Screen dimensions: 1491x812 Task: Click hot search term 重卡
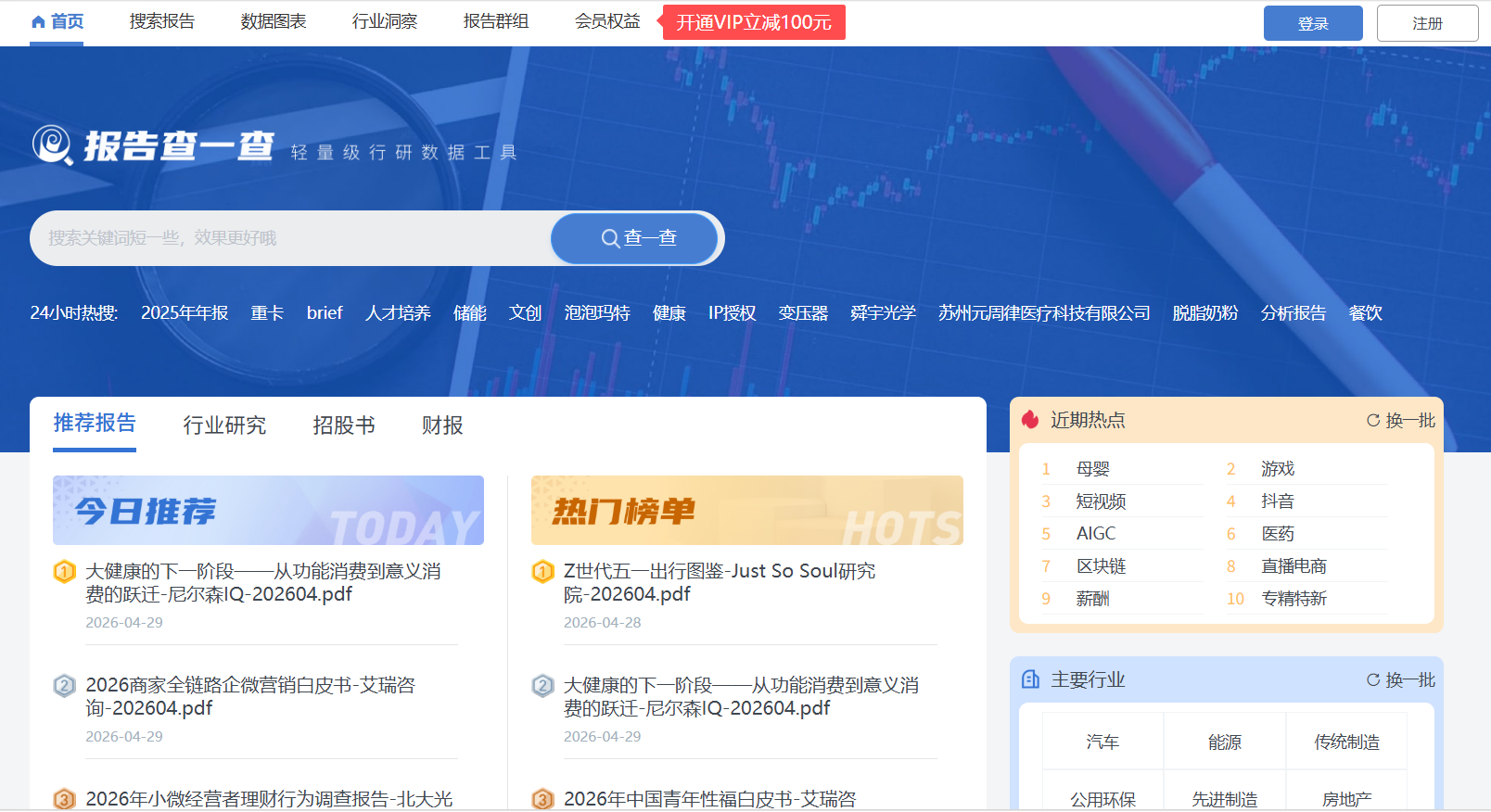267,313
